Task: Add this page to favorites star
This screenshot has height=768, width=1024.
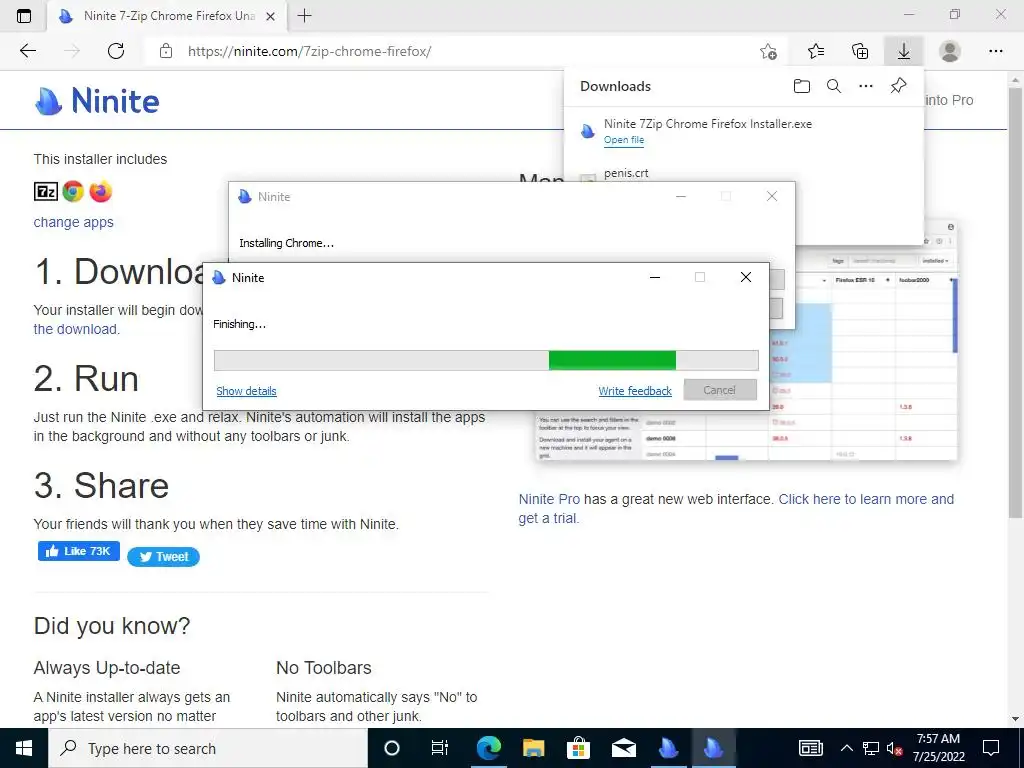Action: tap(769, 51)
